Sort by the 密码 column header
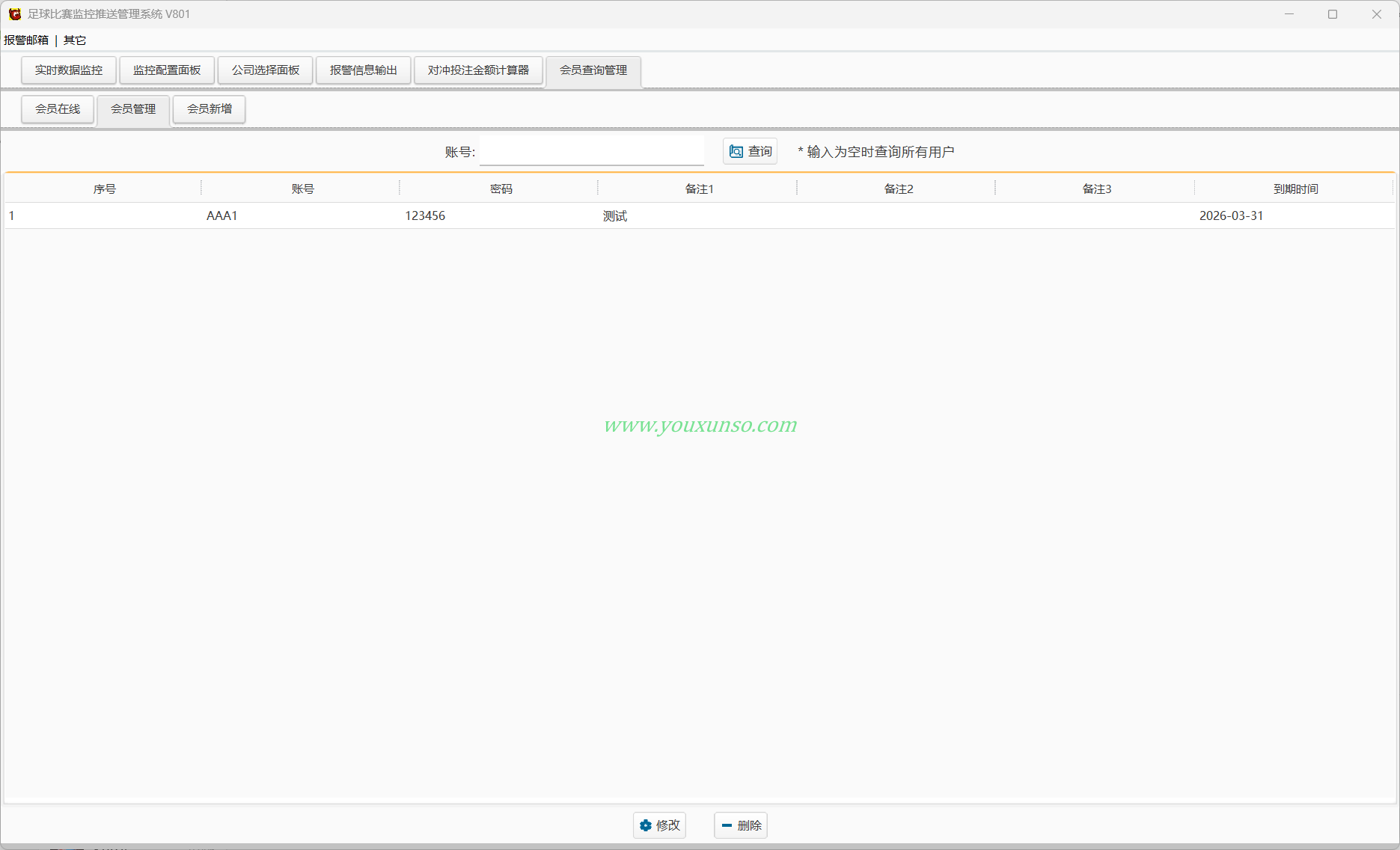 click(x=501, y=189)
